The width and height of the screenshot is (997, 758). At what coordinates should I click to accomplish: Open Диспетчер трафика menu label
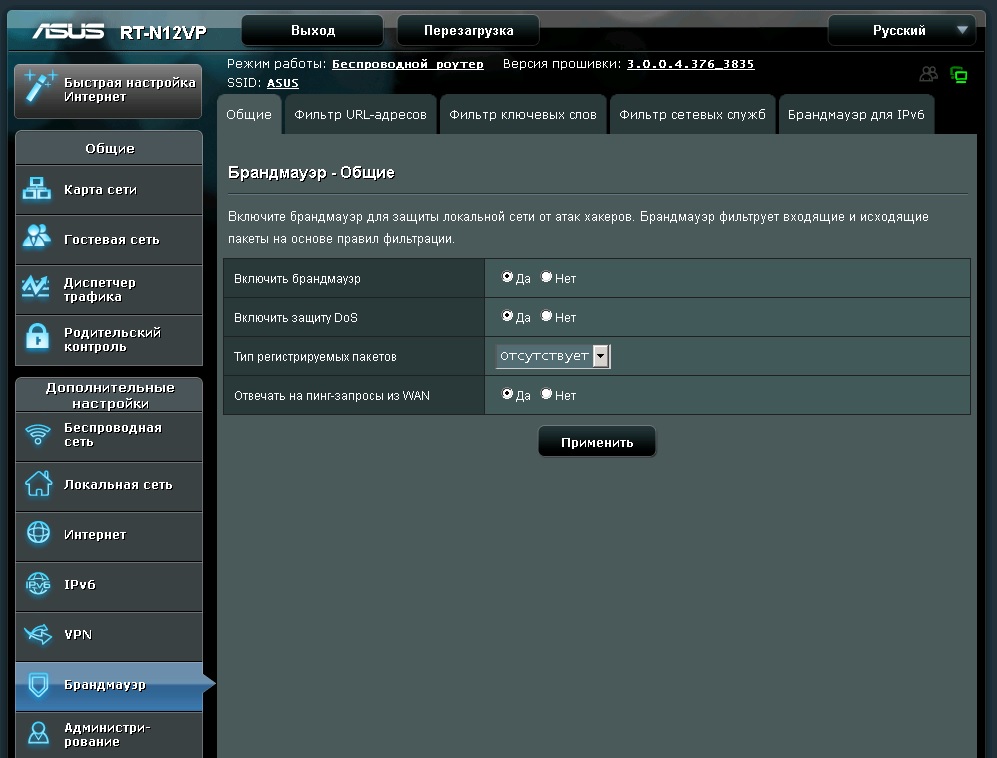click(x=100, y=289)
